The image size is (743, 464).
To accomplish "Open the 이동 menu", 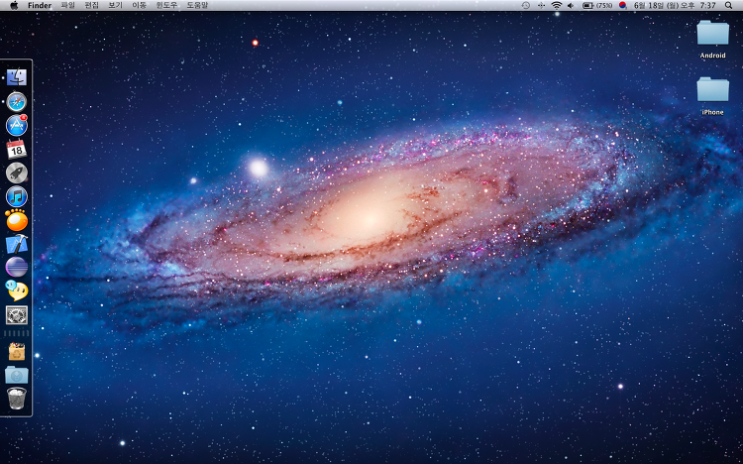I will 139,6.
